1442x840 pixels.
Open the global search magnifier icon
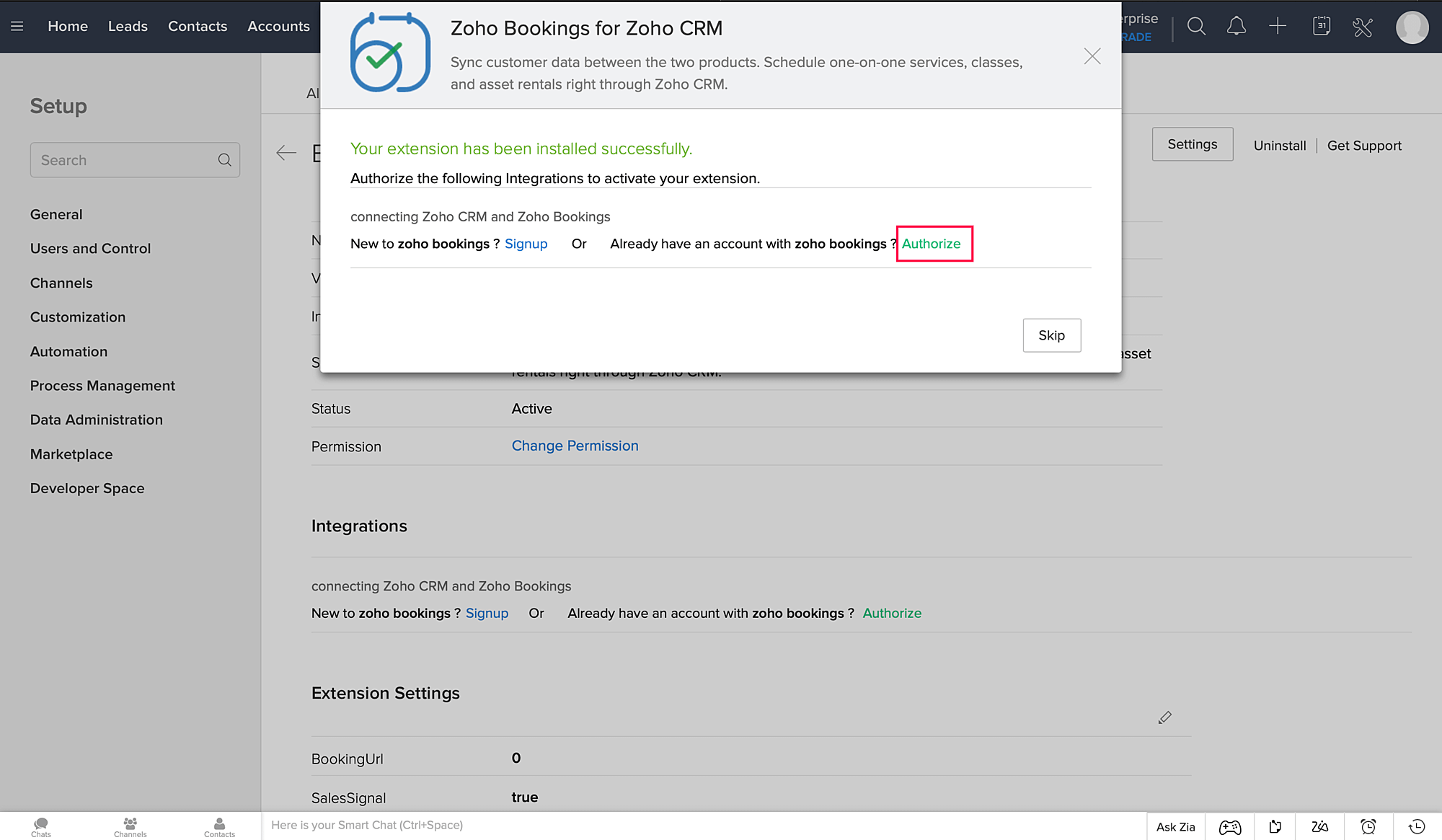pyautogui.click(x=1196, y=27)
